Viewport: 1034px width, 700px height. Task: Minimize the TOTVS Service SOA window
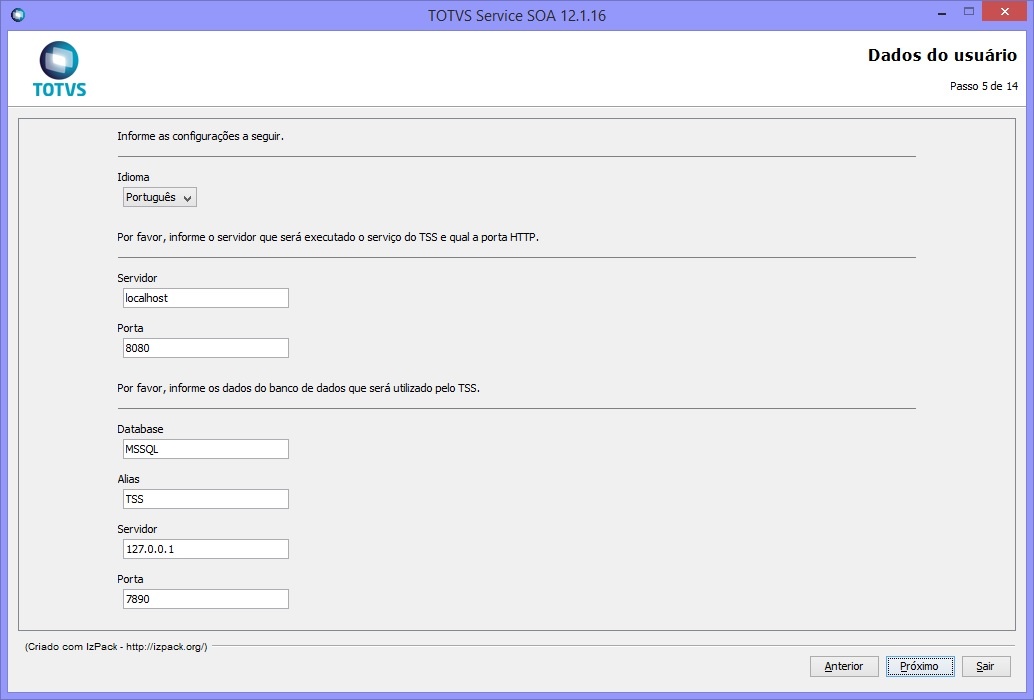[x=942, y=13]
